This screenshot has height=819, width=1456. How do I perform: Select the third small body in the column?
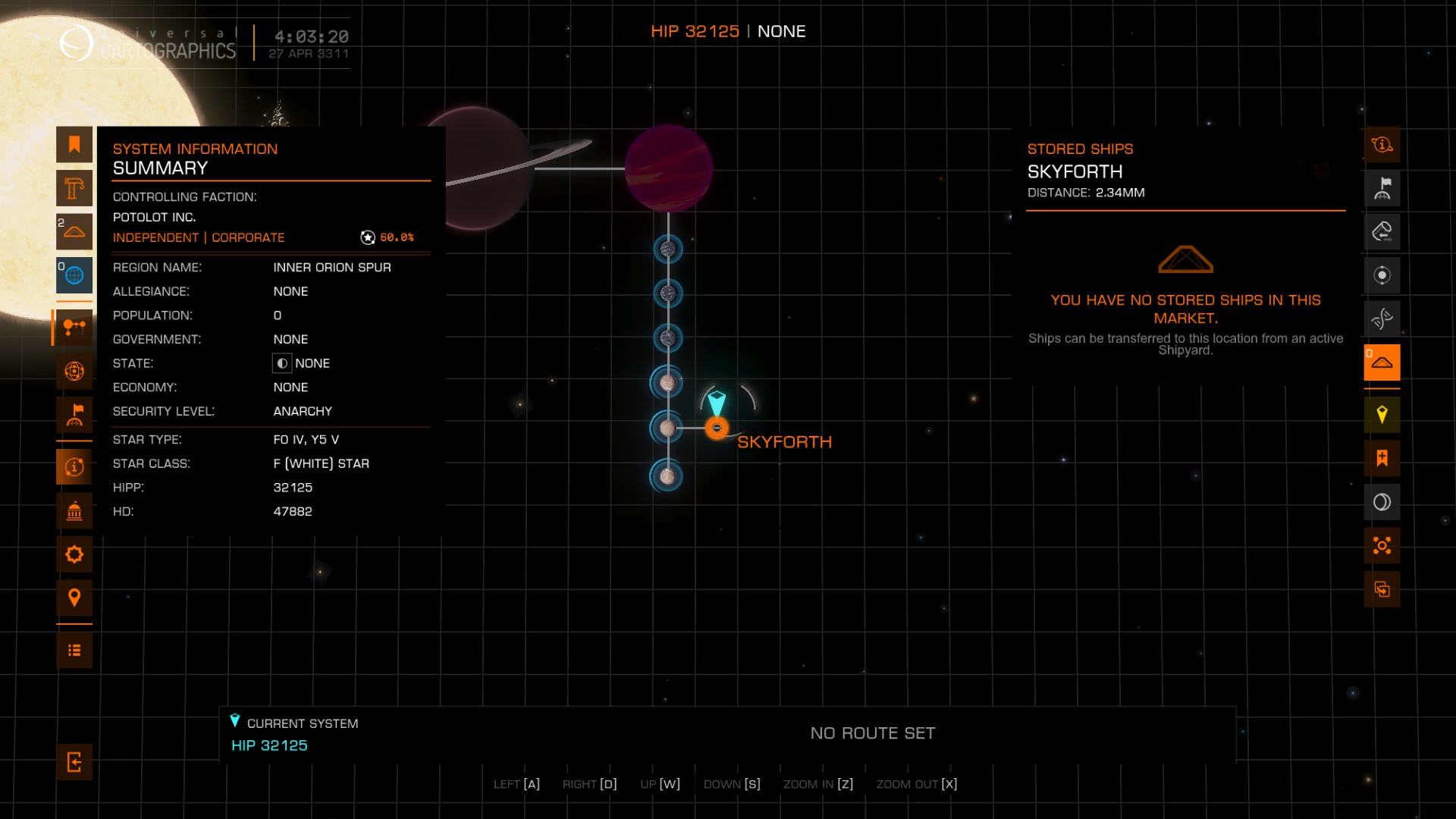(x=668, y=338)
